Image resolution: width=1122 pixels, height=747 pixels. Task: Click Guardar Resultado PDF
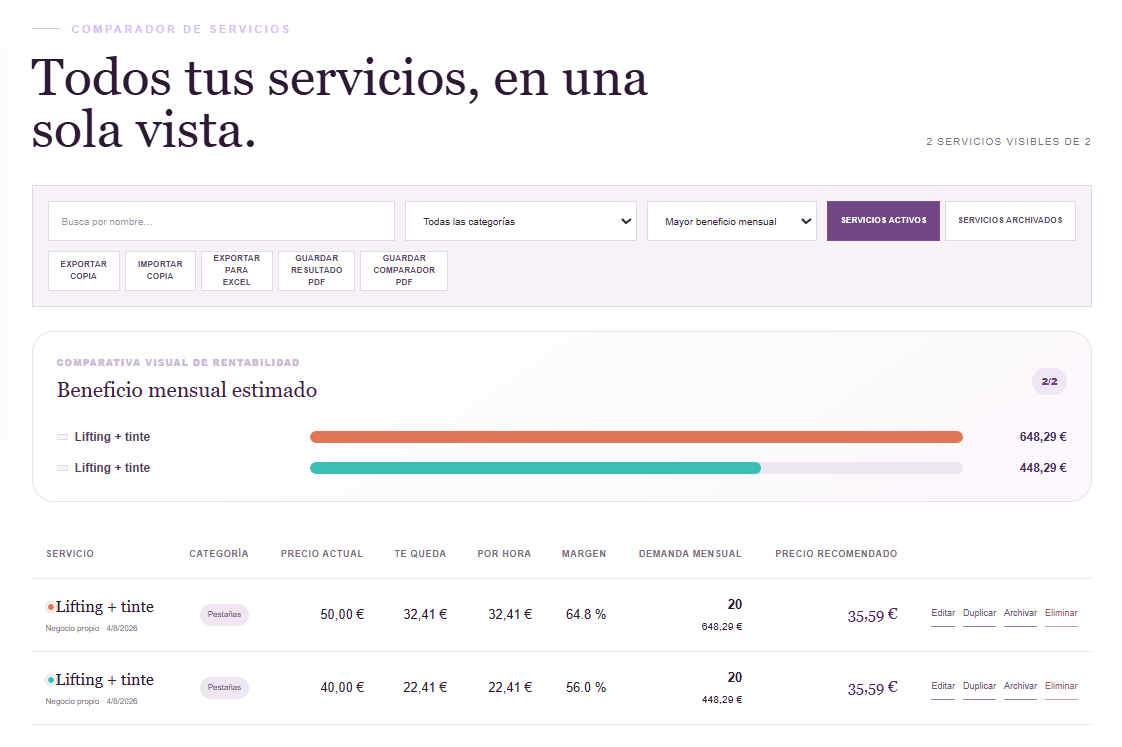pos(316,270)
